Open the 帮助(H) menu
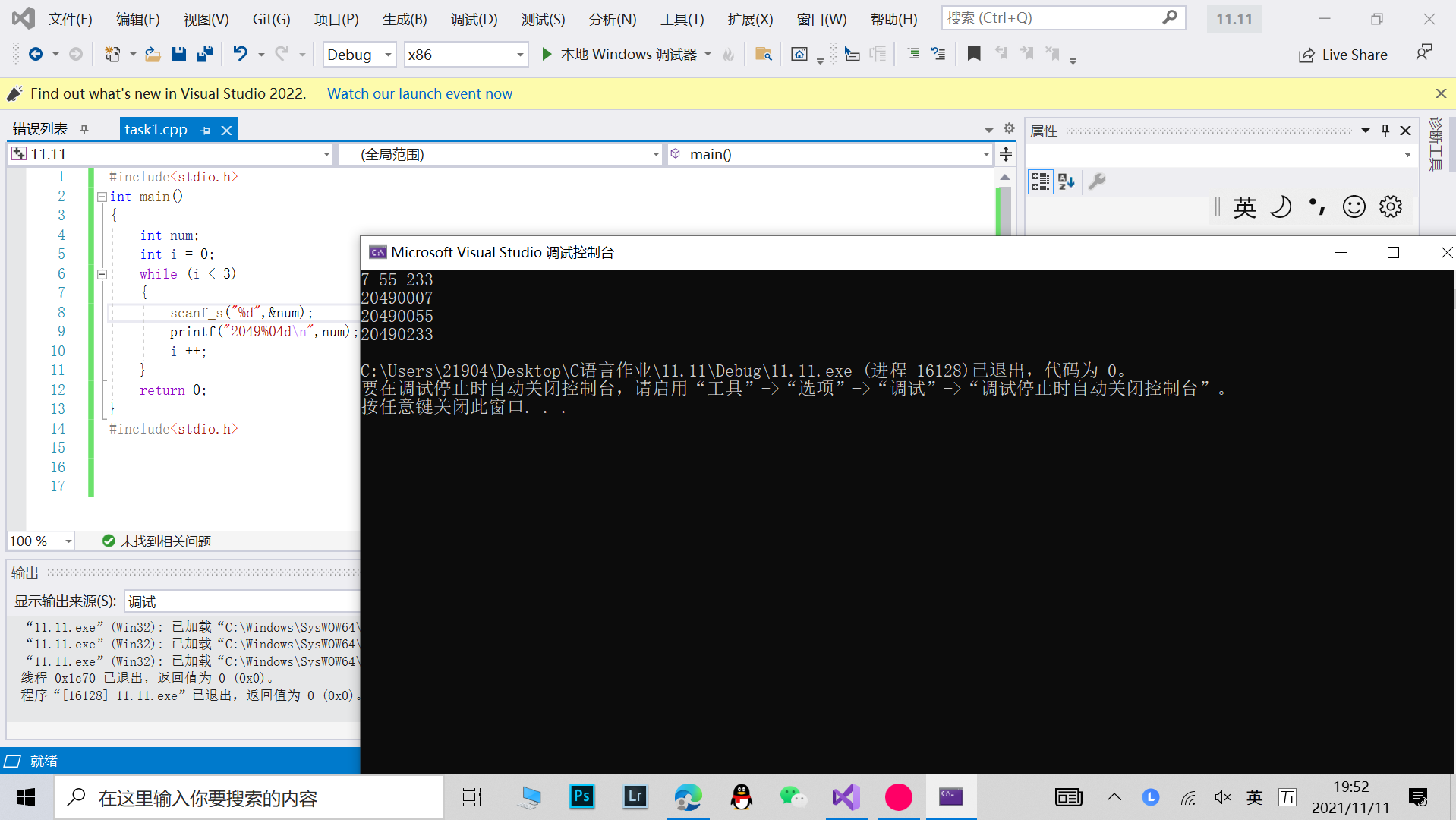This screenshot has width=1456, height=820. coord(894,19)
